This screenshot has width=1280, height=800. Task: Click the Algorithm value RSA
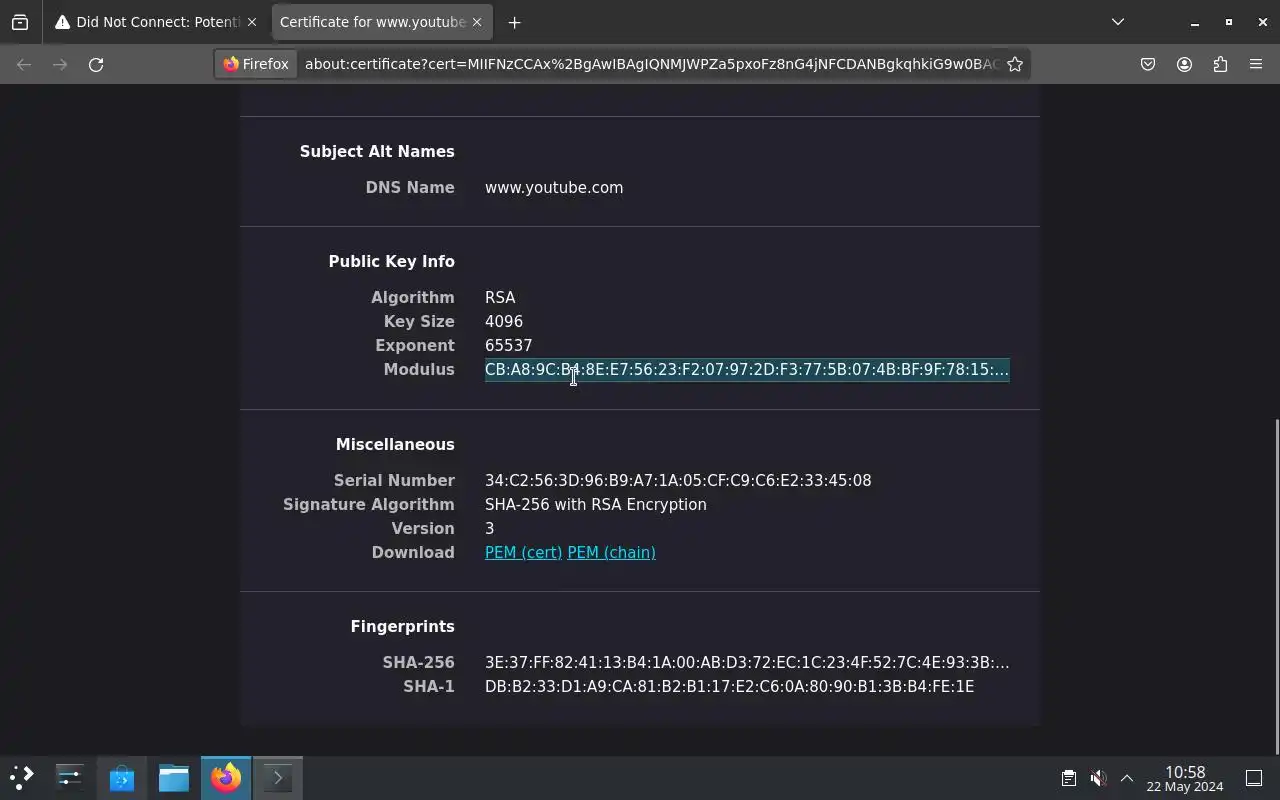tap(500, 297)
